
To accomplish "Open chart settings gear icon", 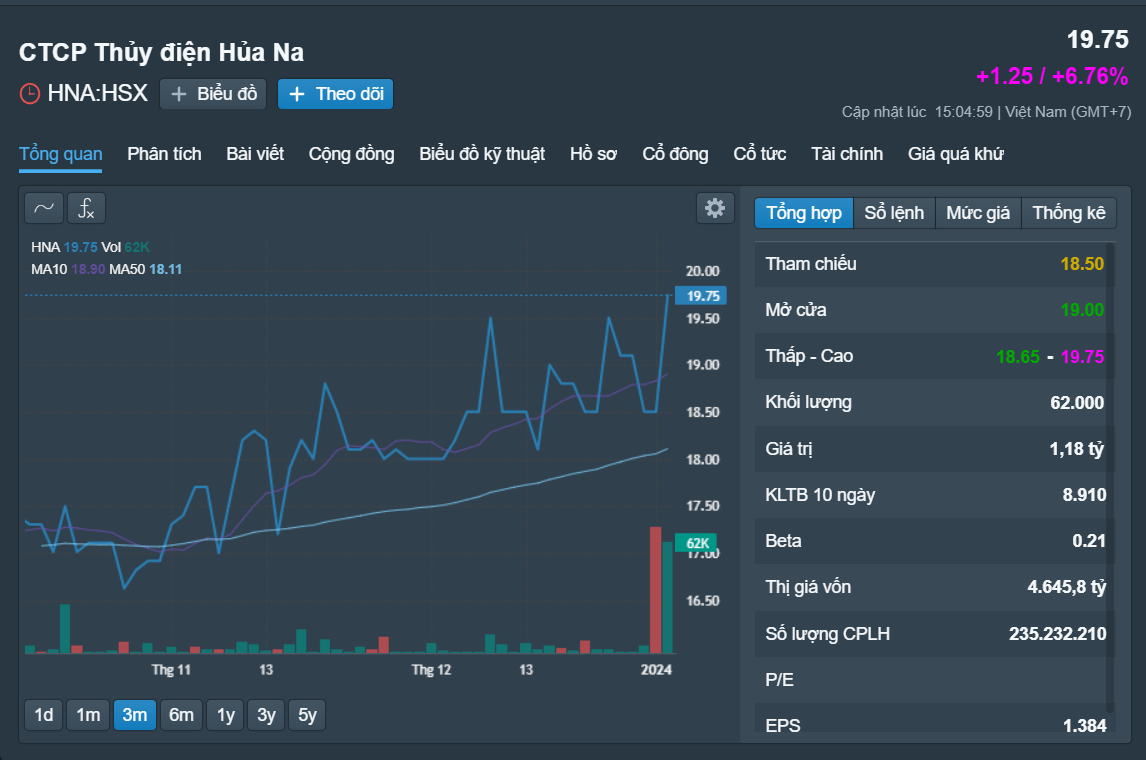I will pos(715,208).
